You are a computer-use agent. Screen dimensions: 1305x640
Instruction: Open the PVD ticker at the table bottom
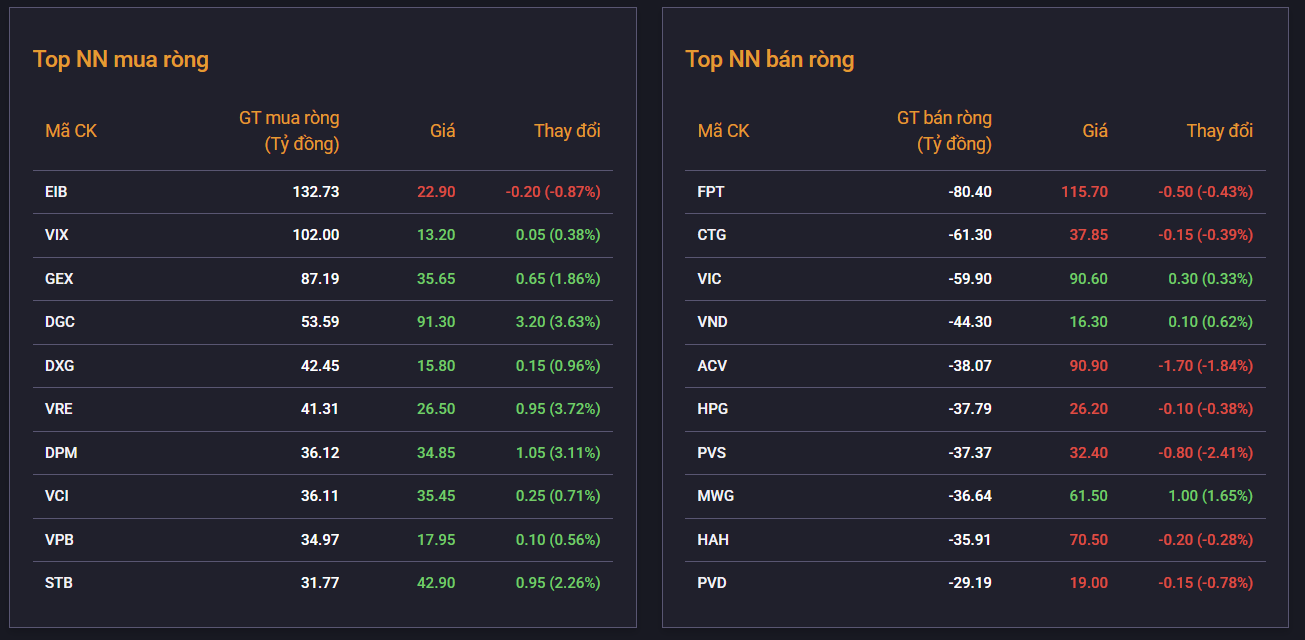click(x=712, y=583)
